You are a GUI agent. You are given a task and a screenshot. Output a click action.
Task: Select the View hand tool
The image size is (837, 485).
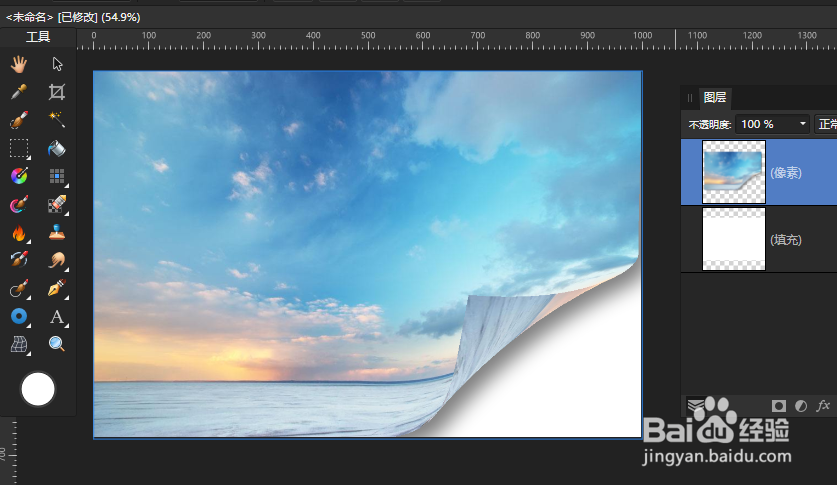point(19,65)
